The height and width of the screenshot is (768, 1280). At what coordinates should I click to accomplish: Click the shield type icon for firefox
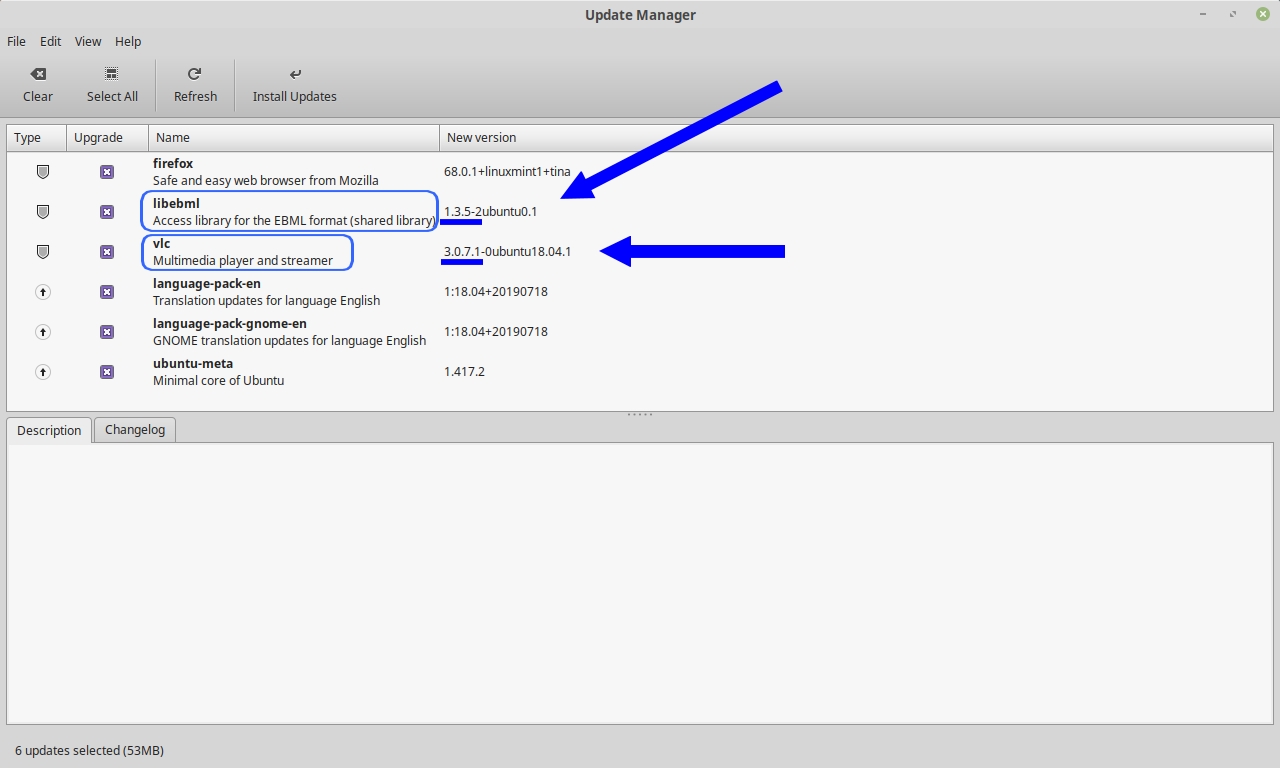click(x=43, y=172)
